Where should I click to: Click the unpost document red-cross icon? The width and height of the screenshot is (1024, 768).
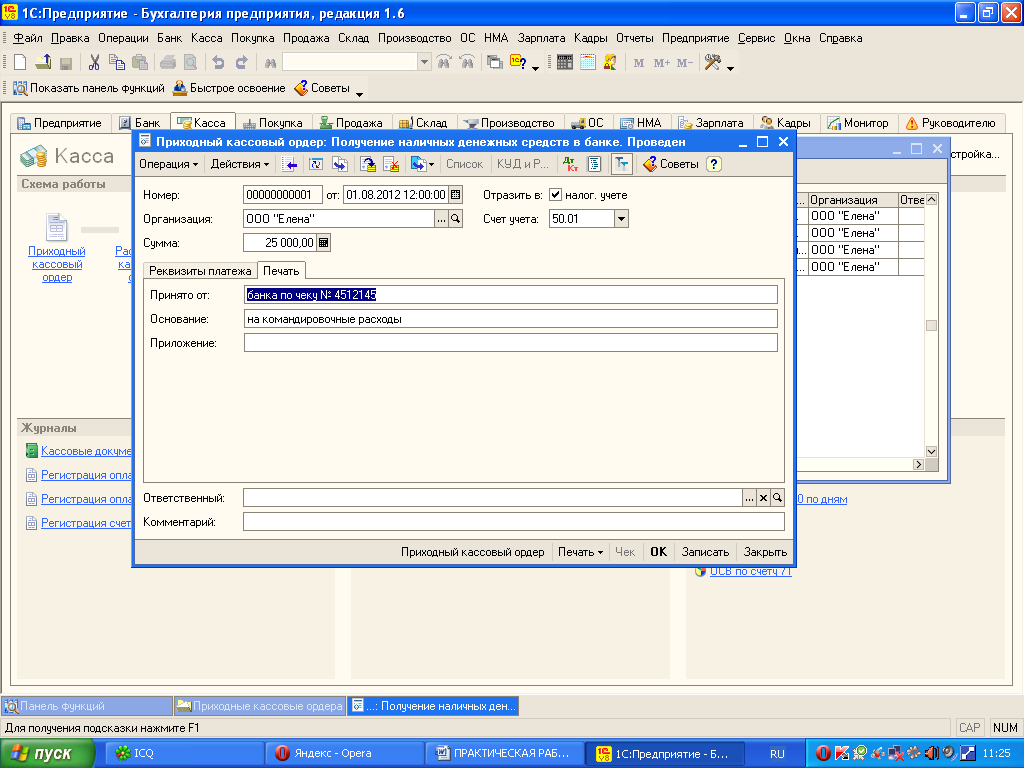tap(391, 164)
